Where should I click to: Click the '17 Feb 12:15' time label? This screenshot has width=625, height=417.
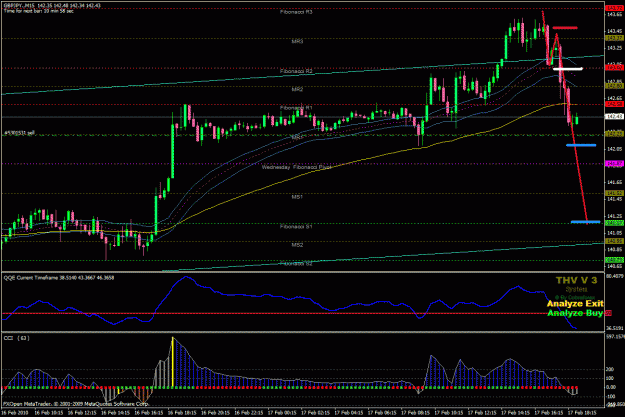tap(482, 413)
